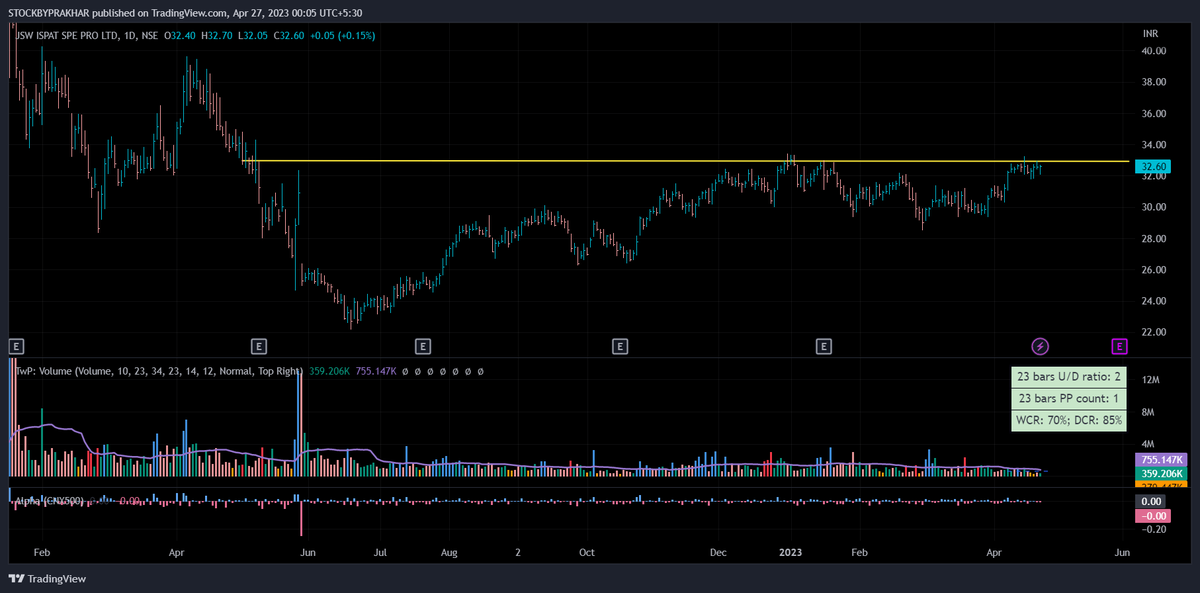Click the 22.00 price scale label
The height and width of the screenshot is (593, 1200).
1154,332
